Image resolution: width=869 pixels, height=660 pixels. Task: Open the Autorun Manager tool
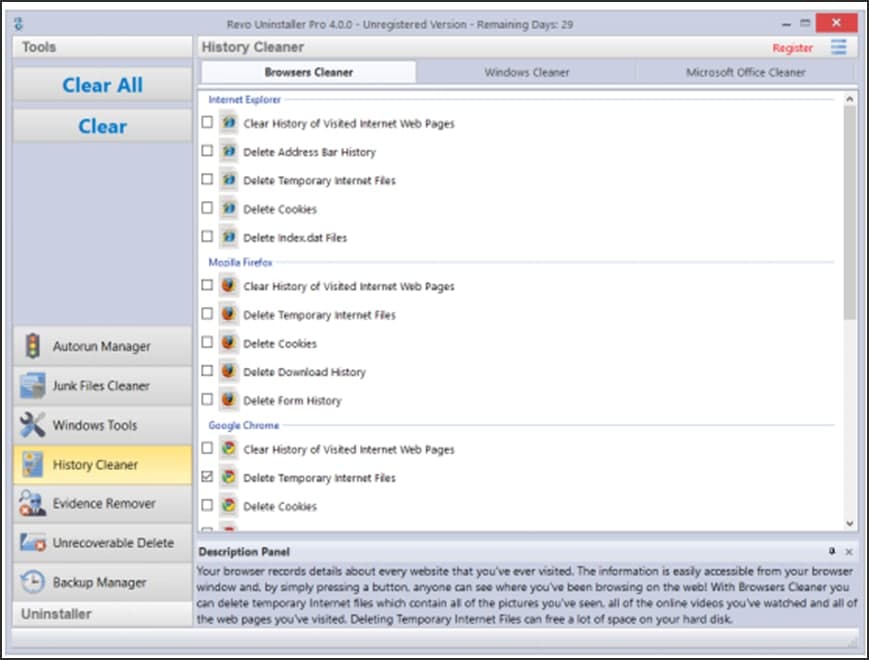click(100, 346)
